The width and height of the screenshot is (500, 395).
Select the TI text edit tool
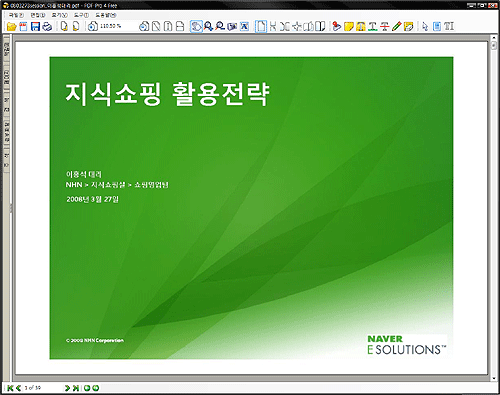coord(449,26)
